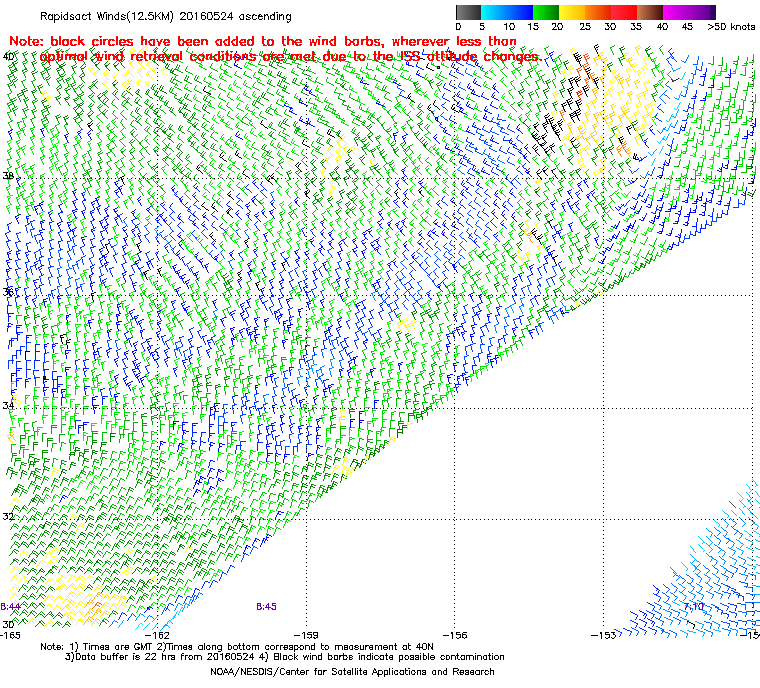This screenshot has width=760, height=688.
Task: Click the 30 latitude axis label
Action: coord(8,624)
